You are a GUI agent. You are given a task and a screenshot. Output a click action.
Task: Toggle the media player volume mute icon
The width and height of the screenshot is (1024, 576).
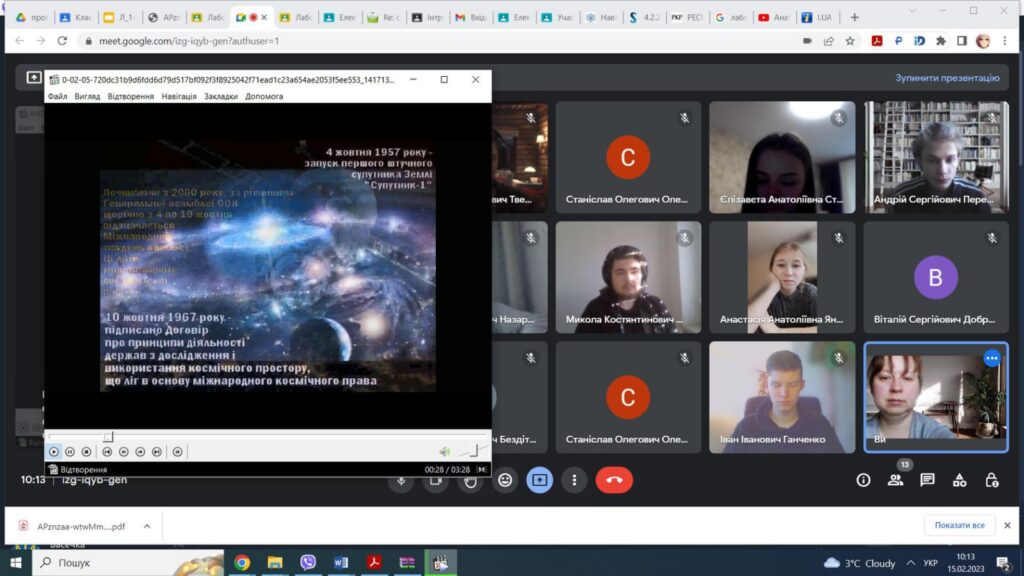445,452
